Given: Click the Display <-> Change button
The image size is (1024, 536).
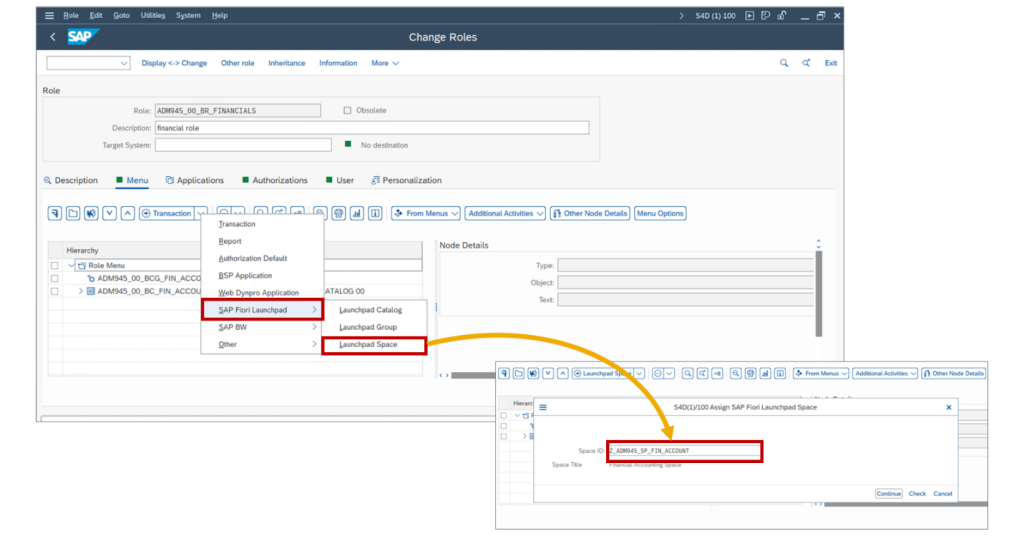Looking at the screenshot, I should coord(174,63).
